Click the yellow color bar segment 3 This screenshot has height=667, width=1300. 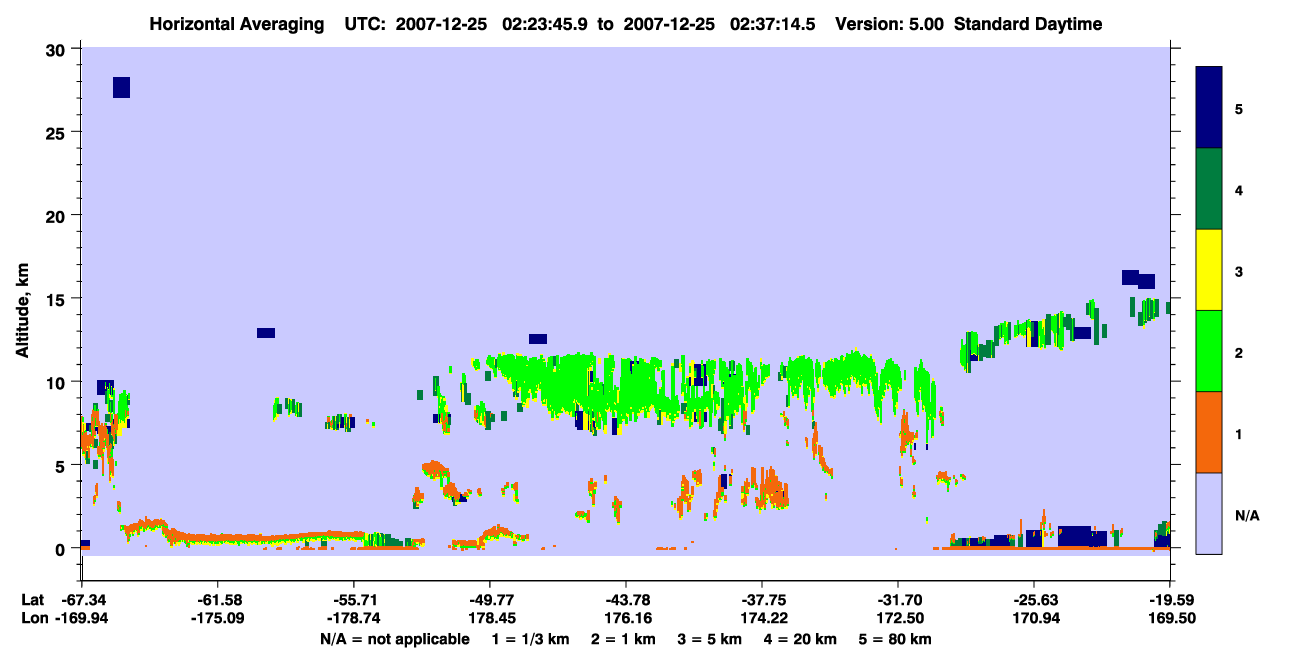[1209, 270]
